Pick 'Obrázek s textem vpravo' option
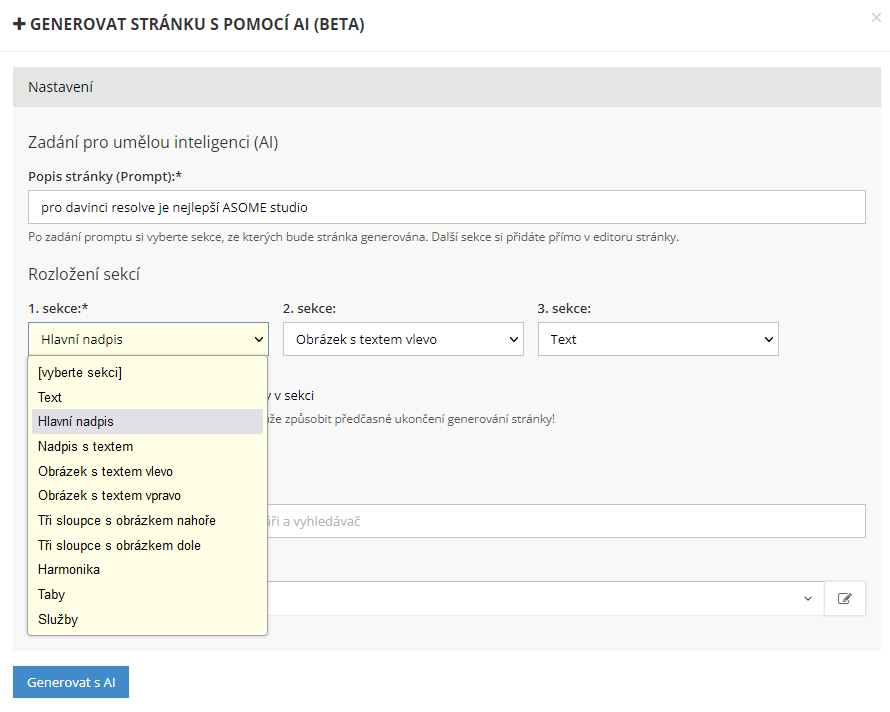The height and width of the screenshot is (712, 890). 109,496
